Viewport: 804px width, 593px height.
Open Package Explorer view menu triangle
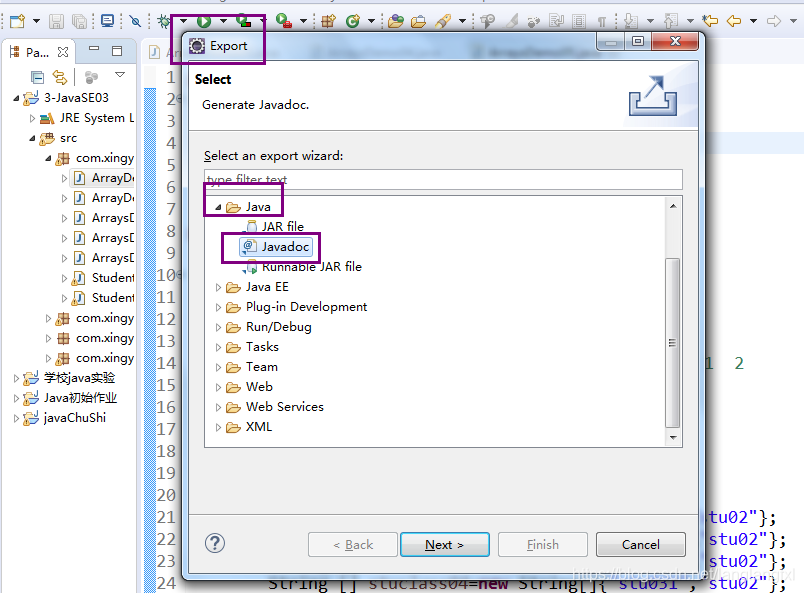(120, 75)
